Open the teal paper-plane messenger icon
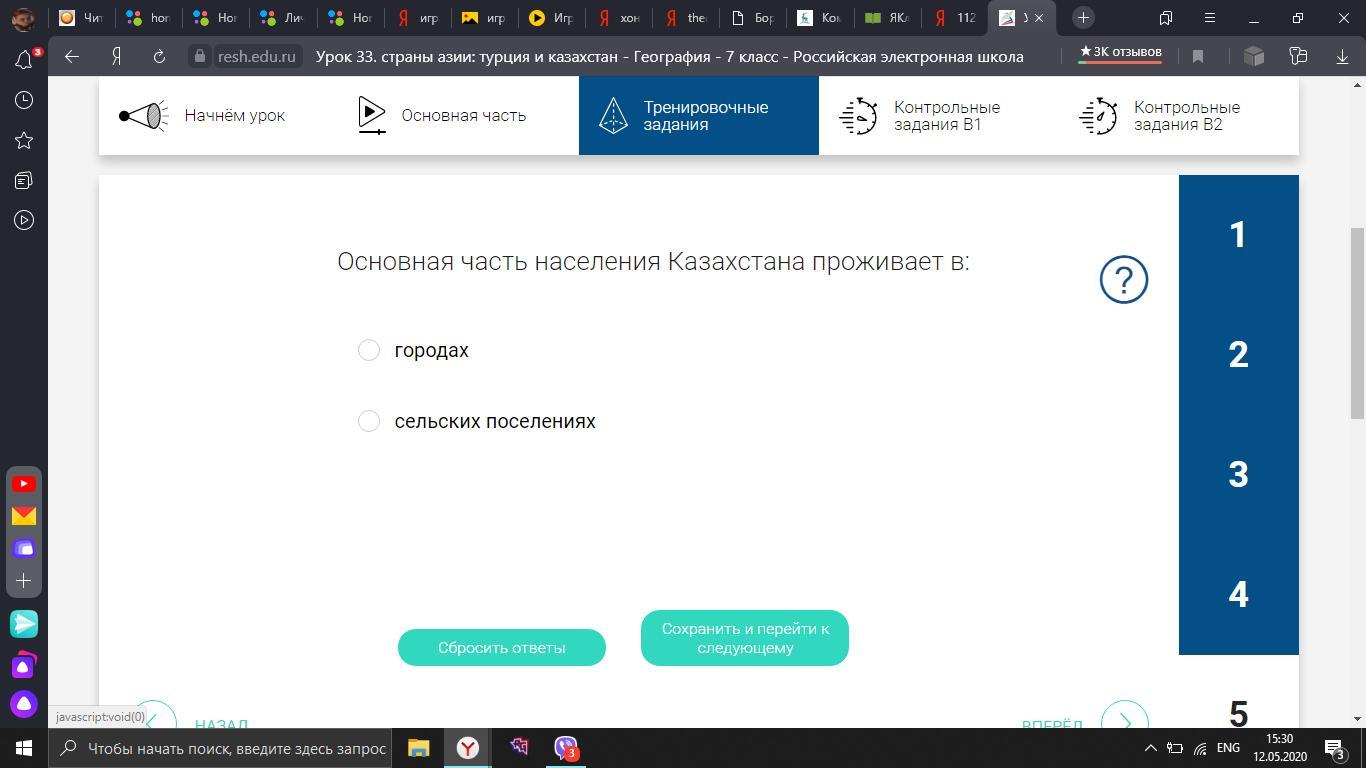Image resolution: width=1366 pixels, height=768 pixels. 24,624
